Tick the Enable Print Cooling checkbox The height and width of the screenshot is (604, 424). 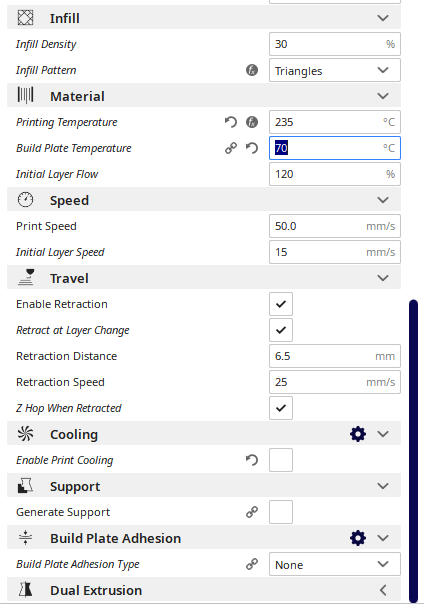(281, 460)
